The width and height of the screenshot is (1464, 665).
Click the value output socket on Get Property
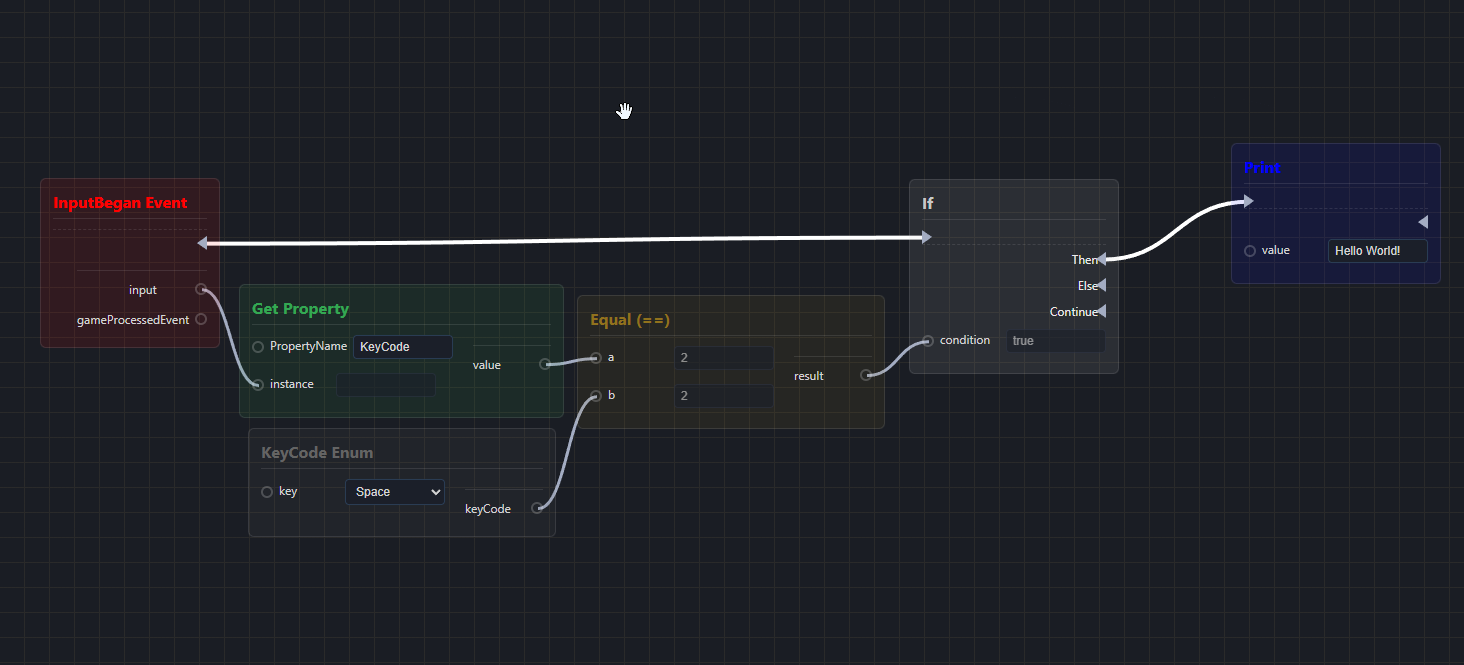tap(545, 364)
